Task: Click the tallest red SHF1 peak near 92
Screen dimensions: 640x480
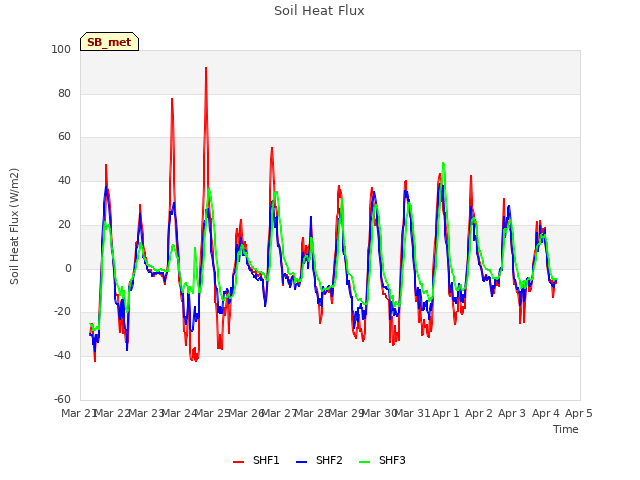Action: pos(206,68)
